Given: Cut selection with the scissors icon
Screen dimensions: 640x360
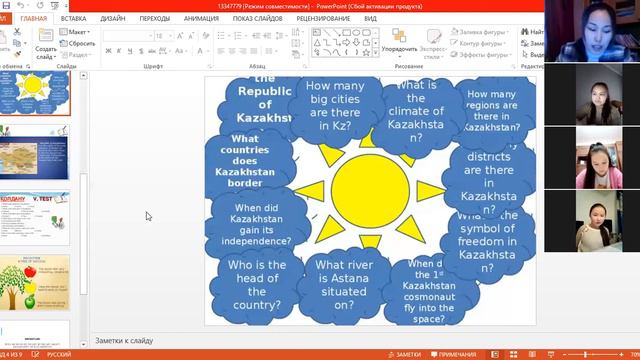Looking at the screenshot, I should [17, 31].
